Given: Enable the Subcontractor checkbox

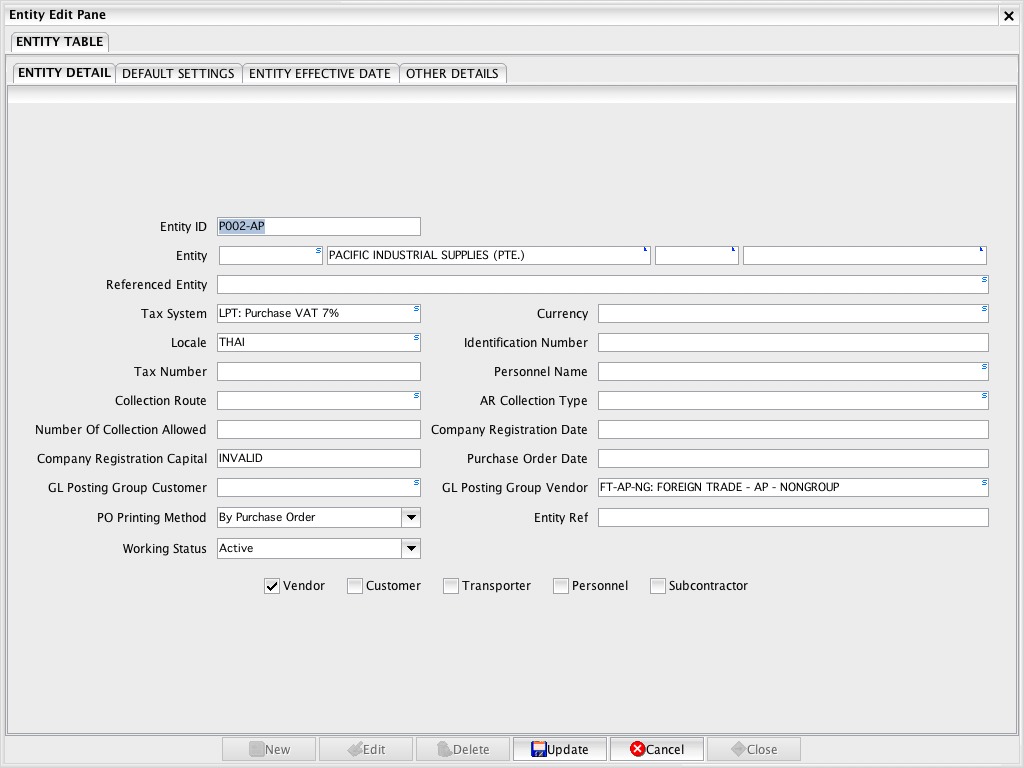Looking at the screenshot, I should [658, 586].
